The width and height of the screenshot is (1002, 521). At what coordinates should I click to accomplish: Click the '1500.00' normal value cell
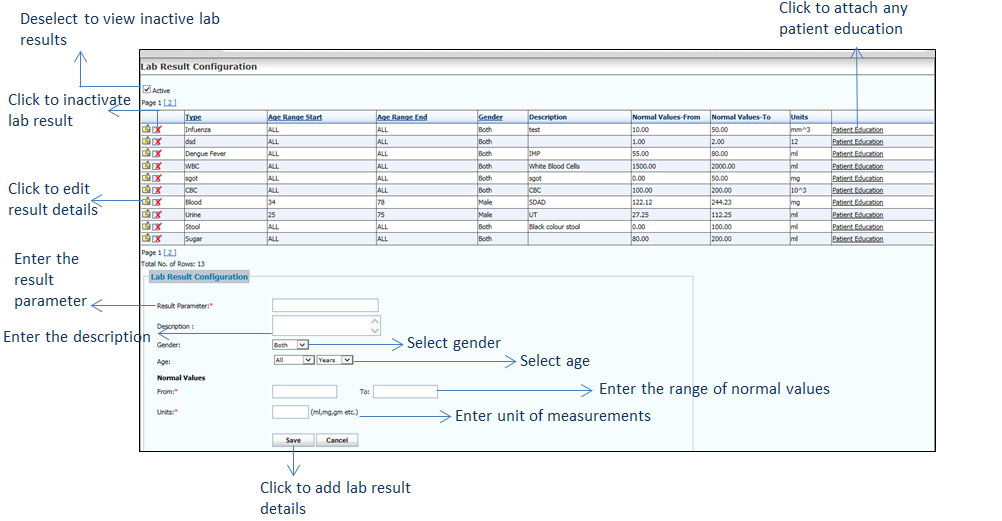[x=644, y=166]
